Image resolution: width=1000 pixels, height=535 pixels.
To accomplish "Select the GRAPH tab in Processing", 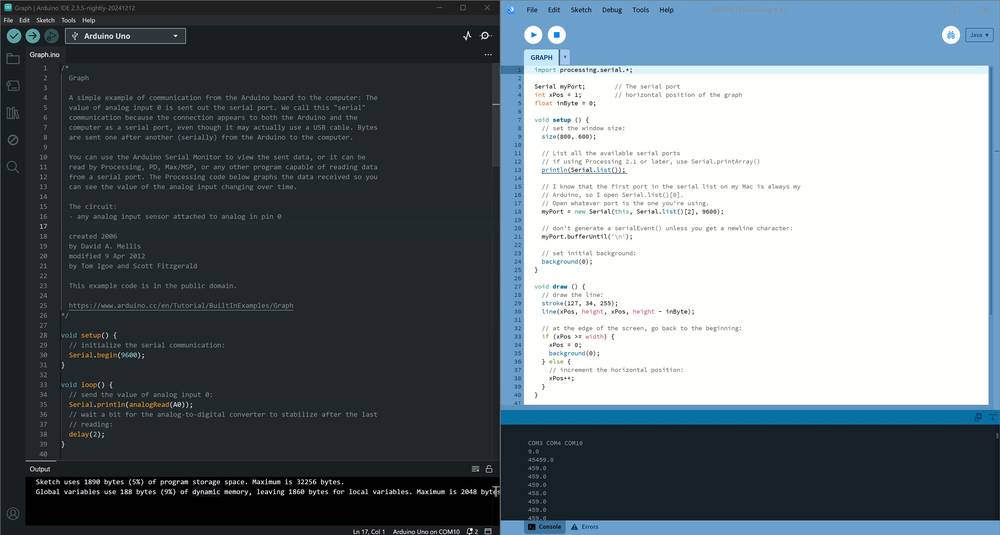I will pos(541,57).
